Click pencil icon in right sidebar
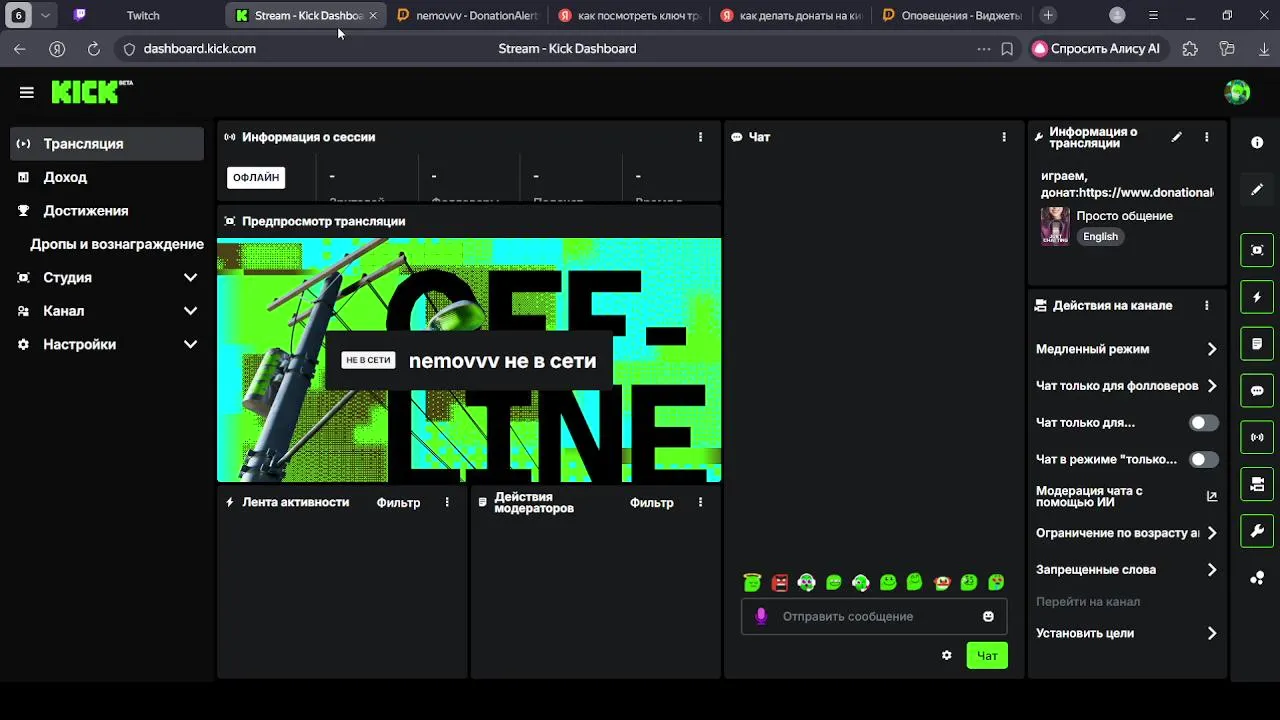Viewport: 1280px width, 720px height. click(1257, 190)
